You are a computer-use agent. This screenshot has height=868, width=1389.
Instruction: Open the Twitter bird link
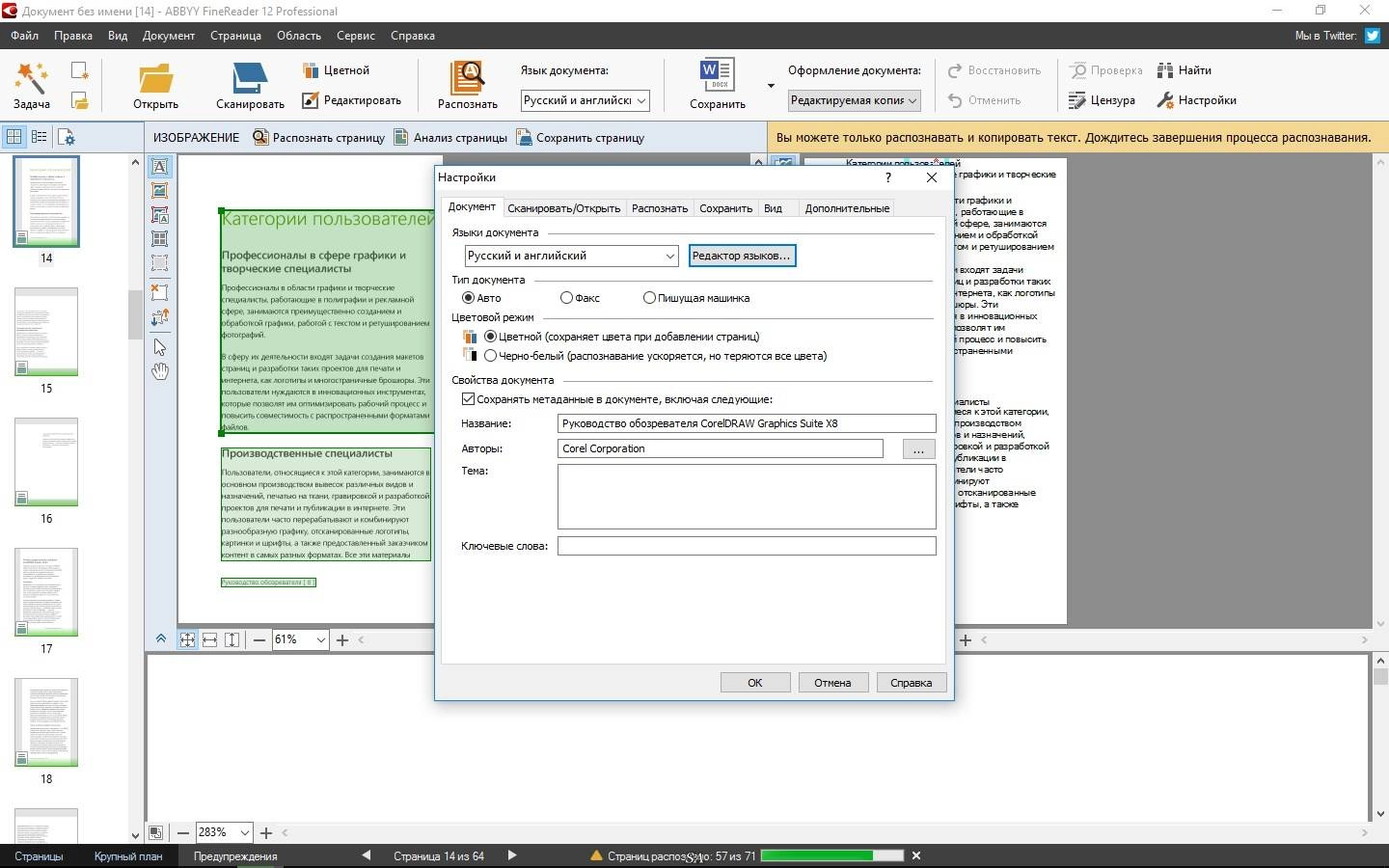[x=1372, y=36]
